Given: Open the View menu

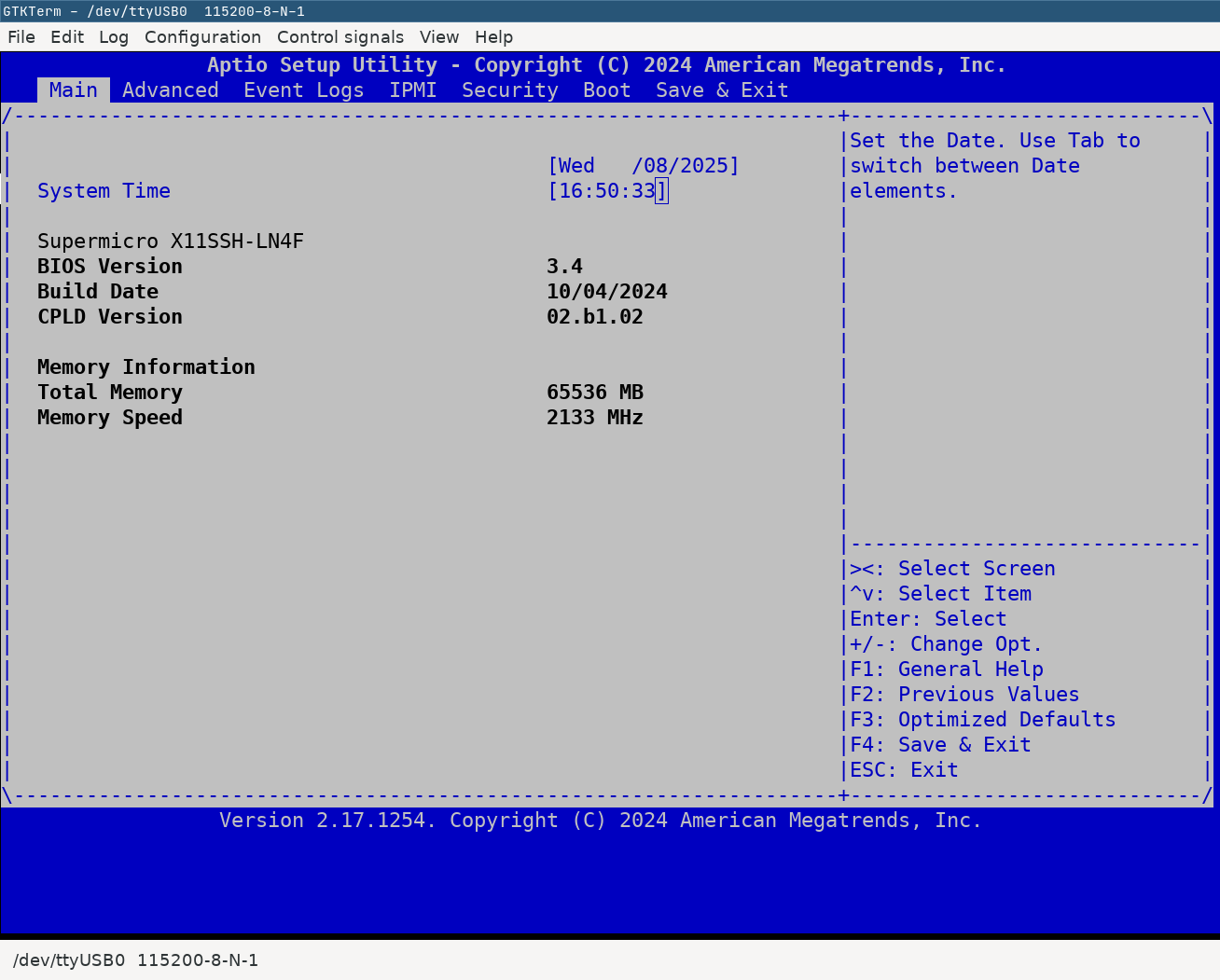Looking at the screenshot, I should [439, 37].
